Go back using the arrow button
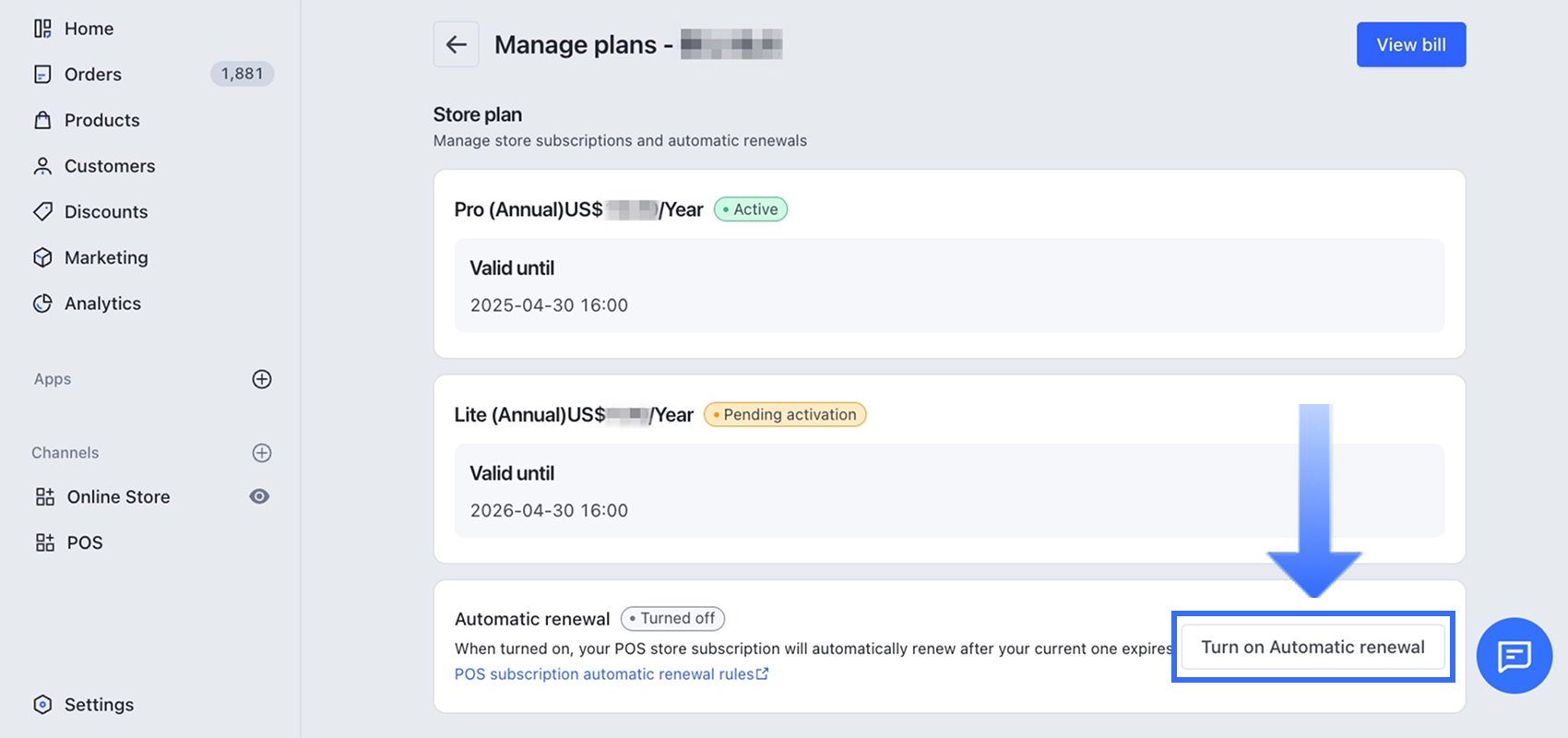The image size is (1568, 738). 457,44
